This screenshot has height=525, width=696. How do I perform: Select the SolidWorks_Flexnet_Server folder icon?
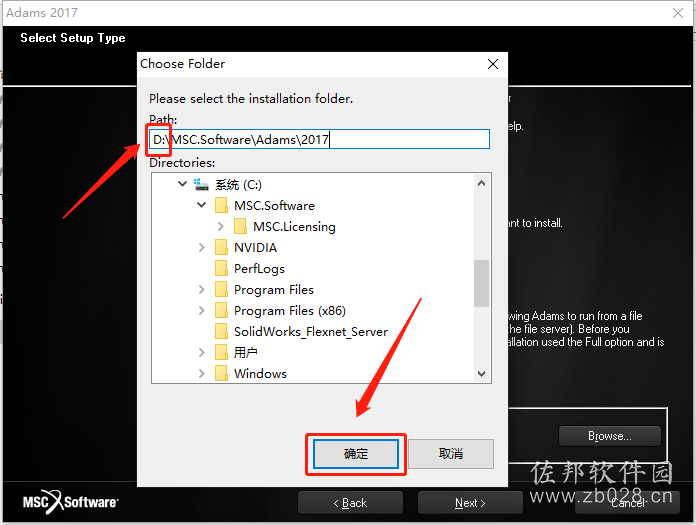click(x=221, y=332)
